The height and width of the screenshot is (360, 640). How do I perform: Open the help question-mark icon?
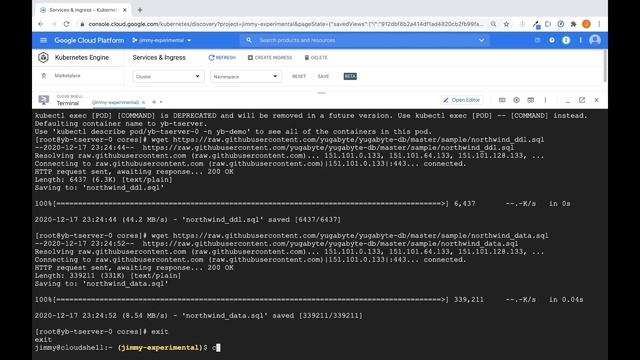pyautogui.click(x=552, y=40)
